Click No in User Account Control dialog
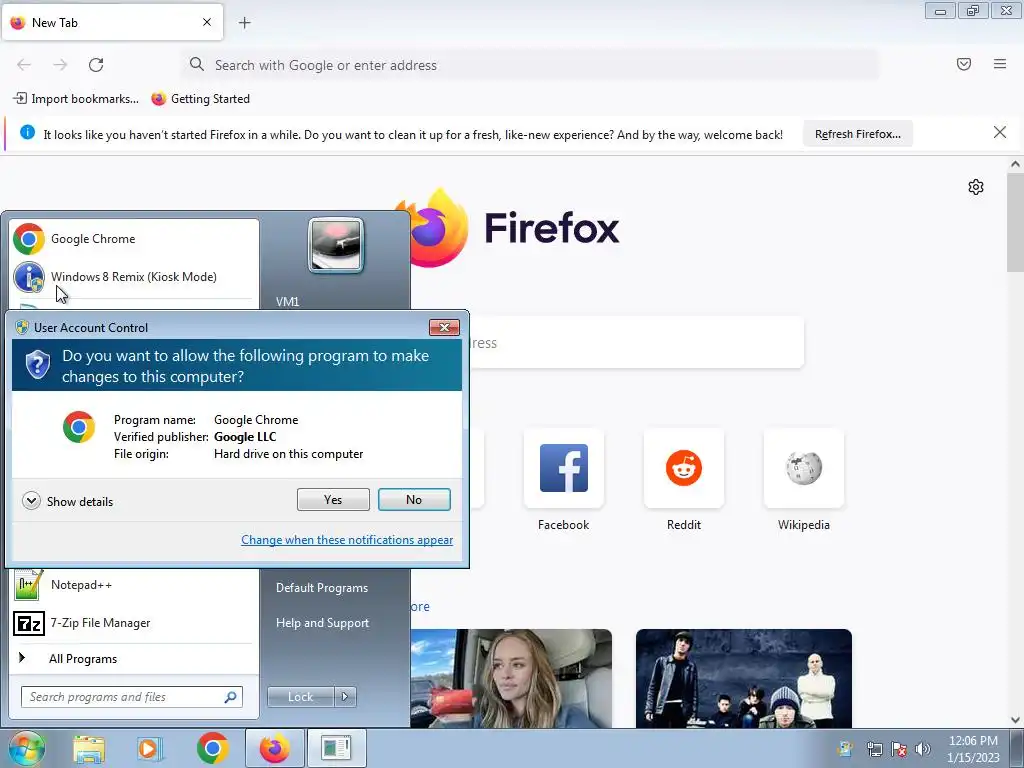1024x768 pixels. pos(414,500)
